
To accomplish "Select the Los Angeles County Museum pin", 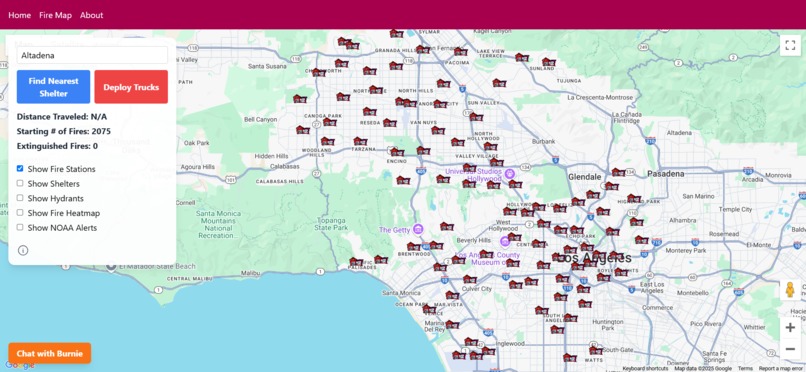I will (x=505, y=241).
